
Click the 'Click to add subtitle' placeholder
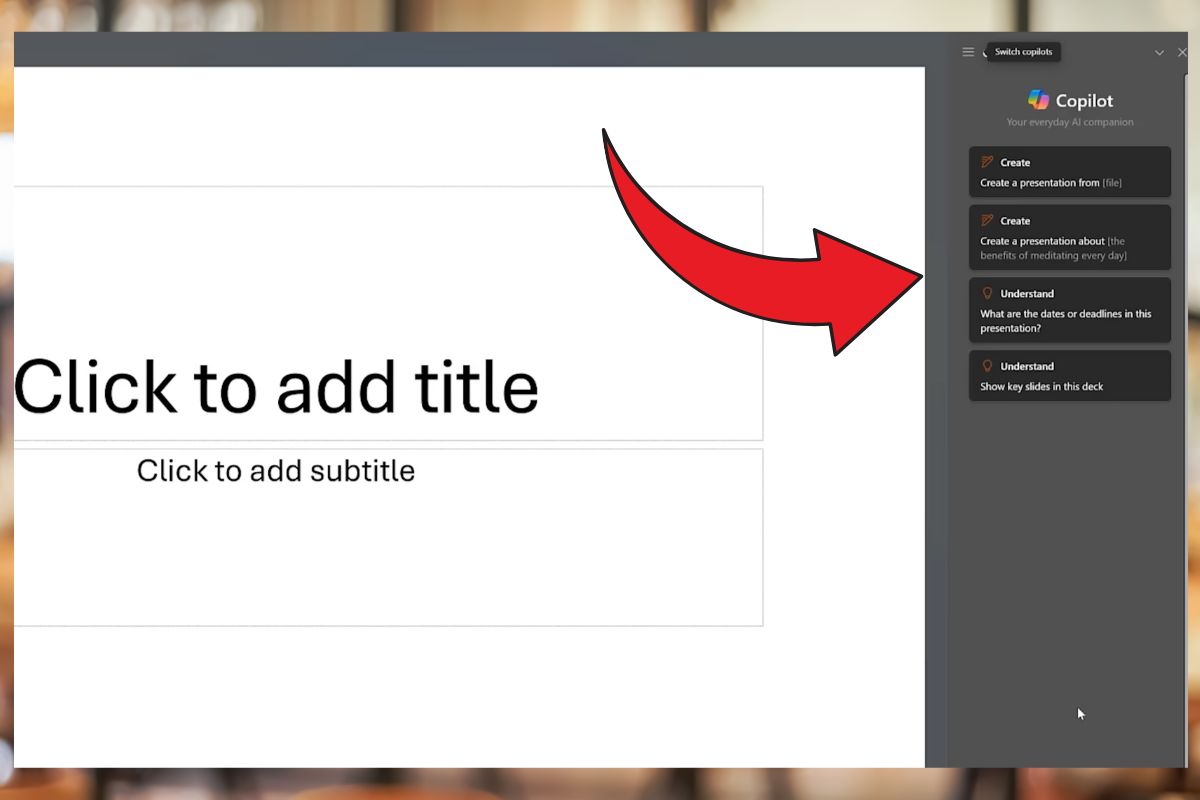point(388,537)
